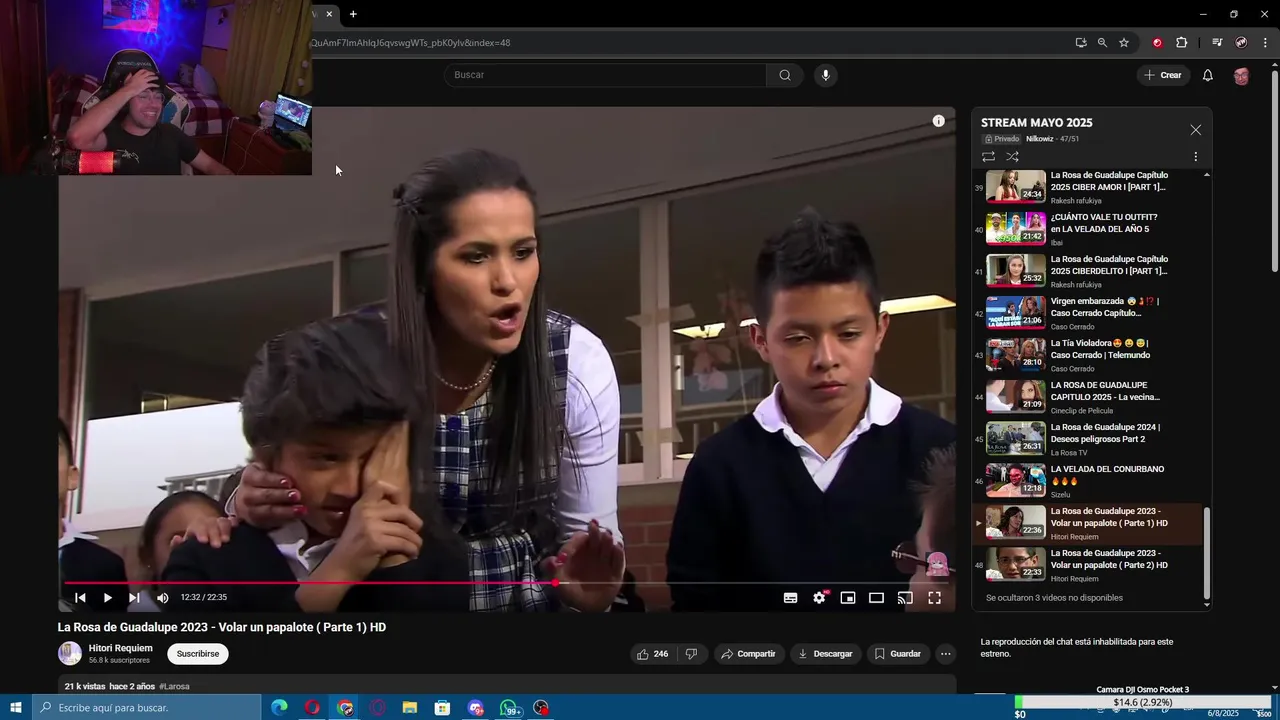
Task: Show video info card icon
Action: (x=938, y=121)
